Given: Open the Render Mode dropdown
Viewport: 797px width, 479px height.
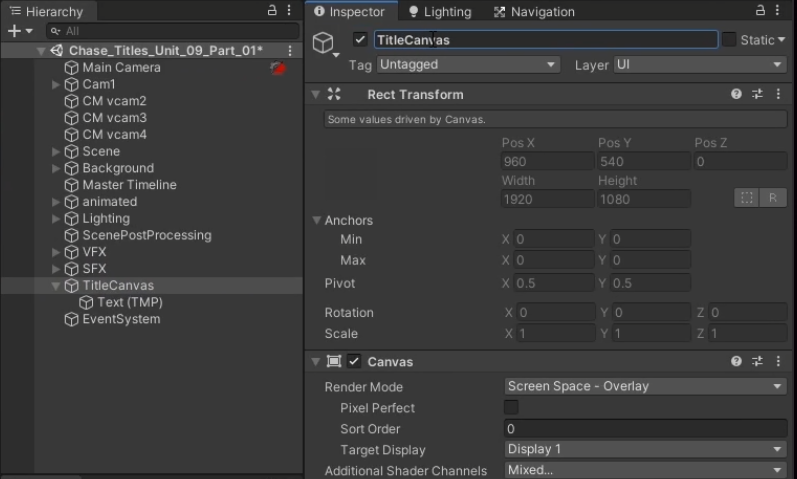Looking at the screenshot, I should [x=645, y=387].
